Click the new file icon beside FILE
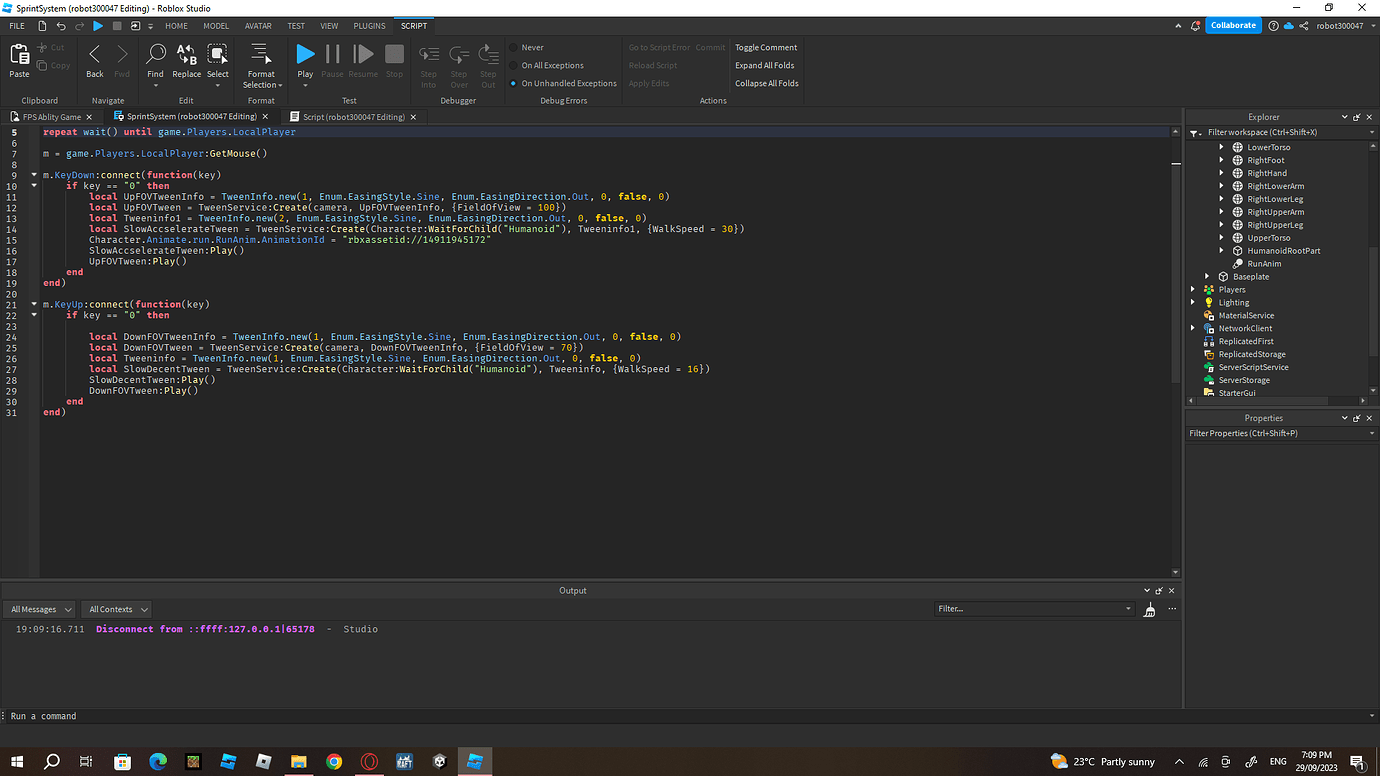The width and height of the screenshot is (1380, 776). (44, 25)
